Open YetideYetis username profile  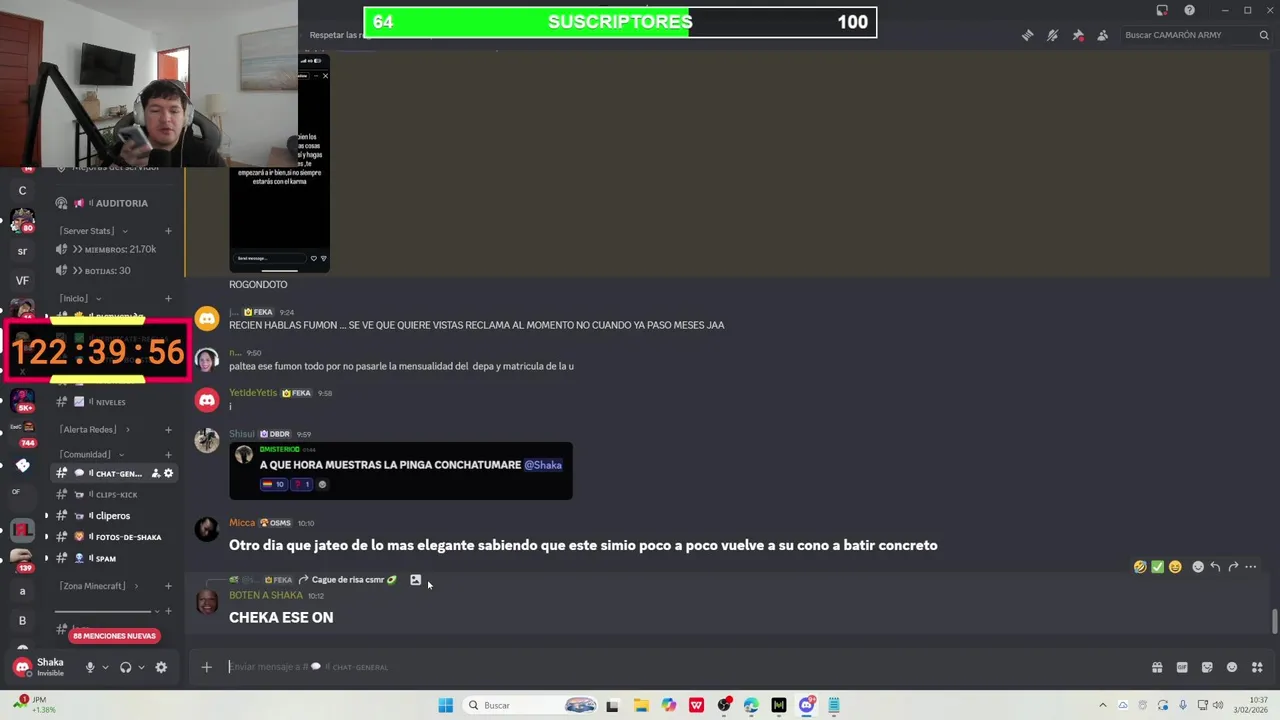pyautogui.click(x=253, y=393)
